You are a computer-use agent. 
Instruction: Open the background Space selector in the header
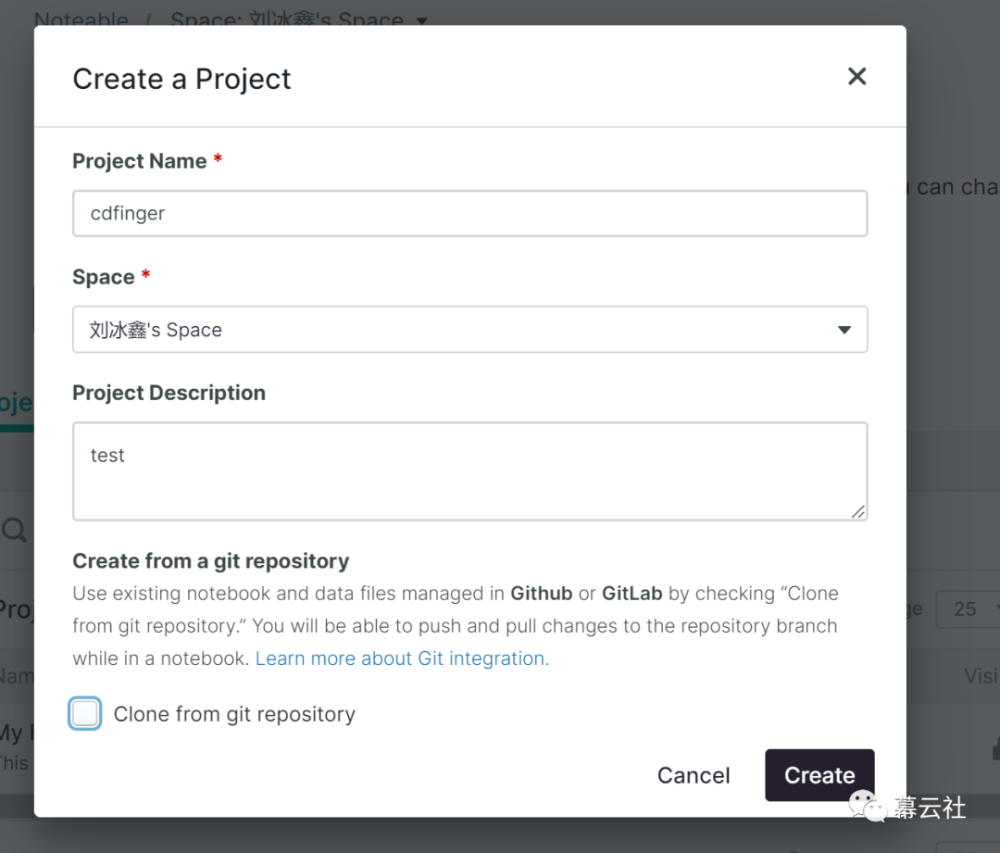(298, 19)
